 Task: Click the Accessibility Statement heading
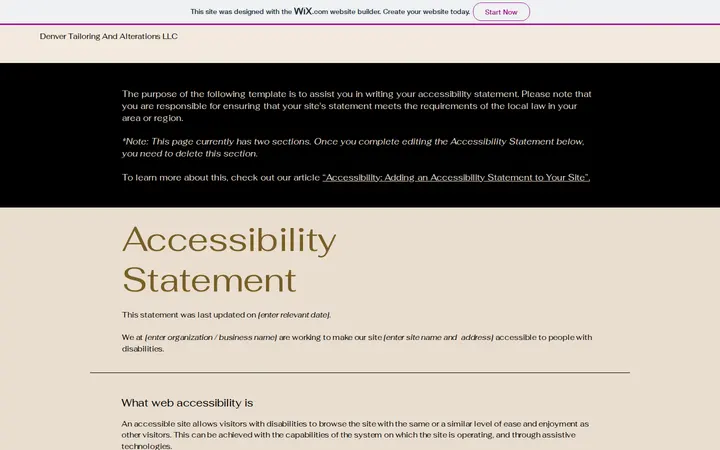pos(229,259)
